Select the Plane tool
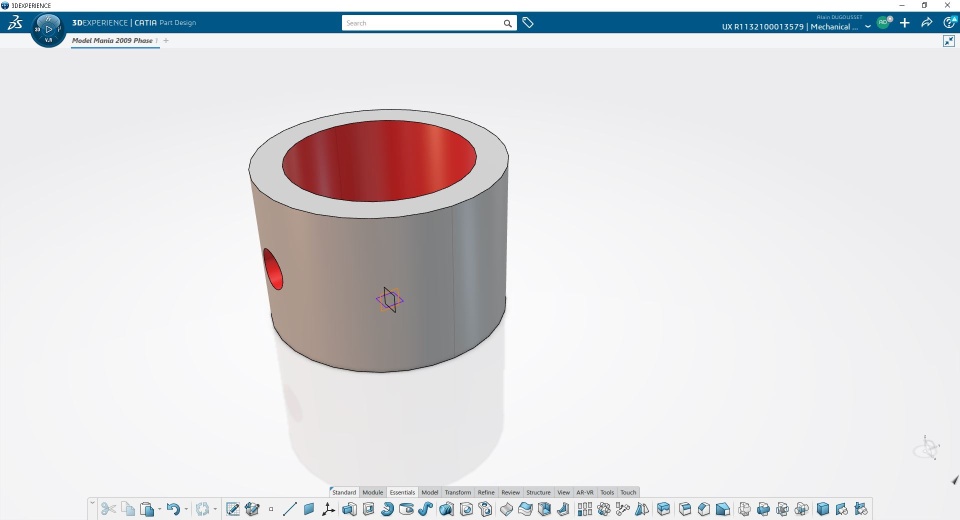This screenshot has height=520, width=960. 309,509
